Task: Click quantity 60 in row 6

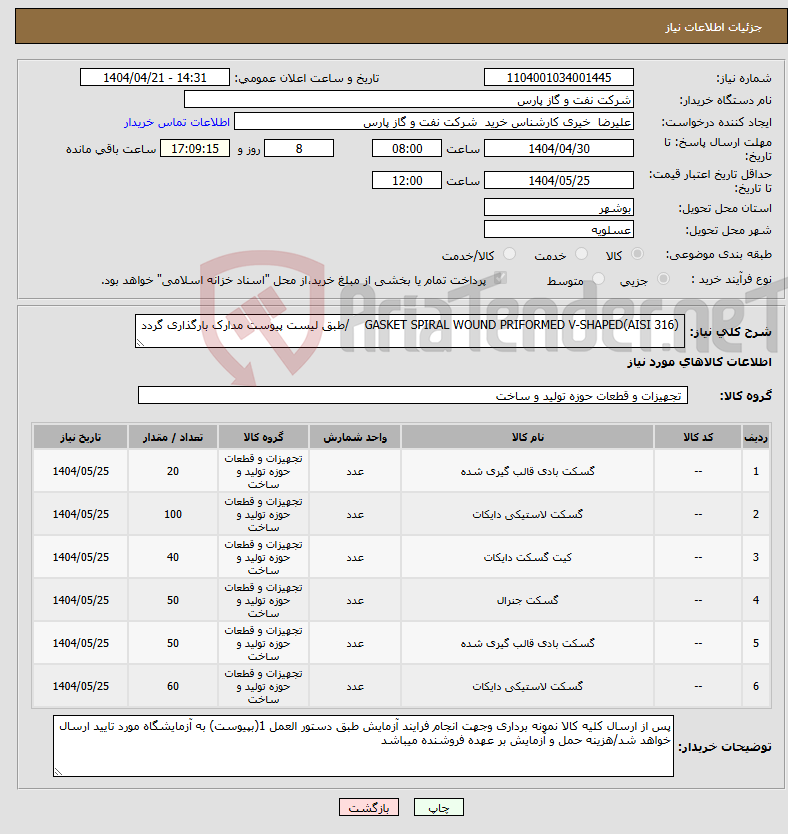Action: [x=173, y=687]
